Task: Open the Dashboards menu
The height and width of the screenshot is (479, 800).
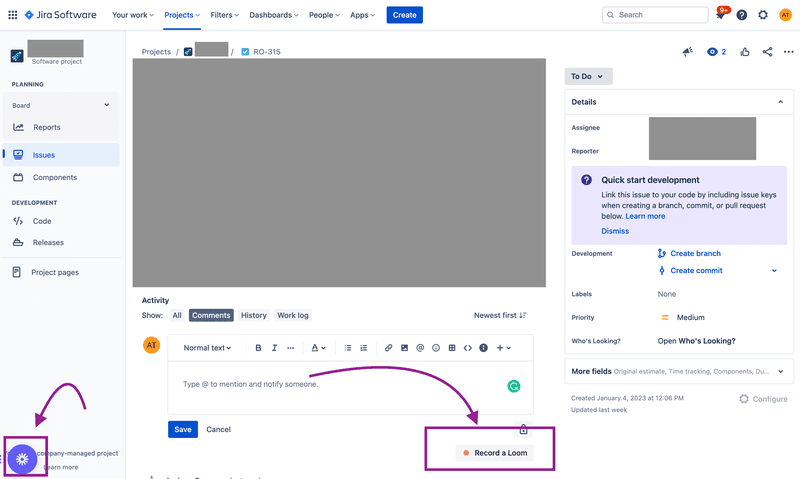Action: click(x=273, y=15)
